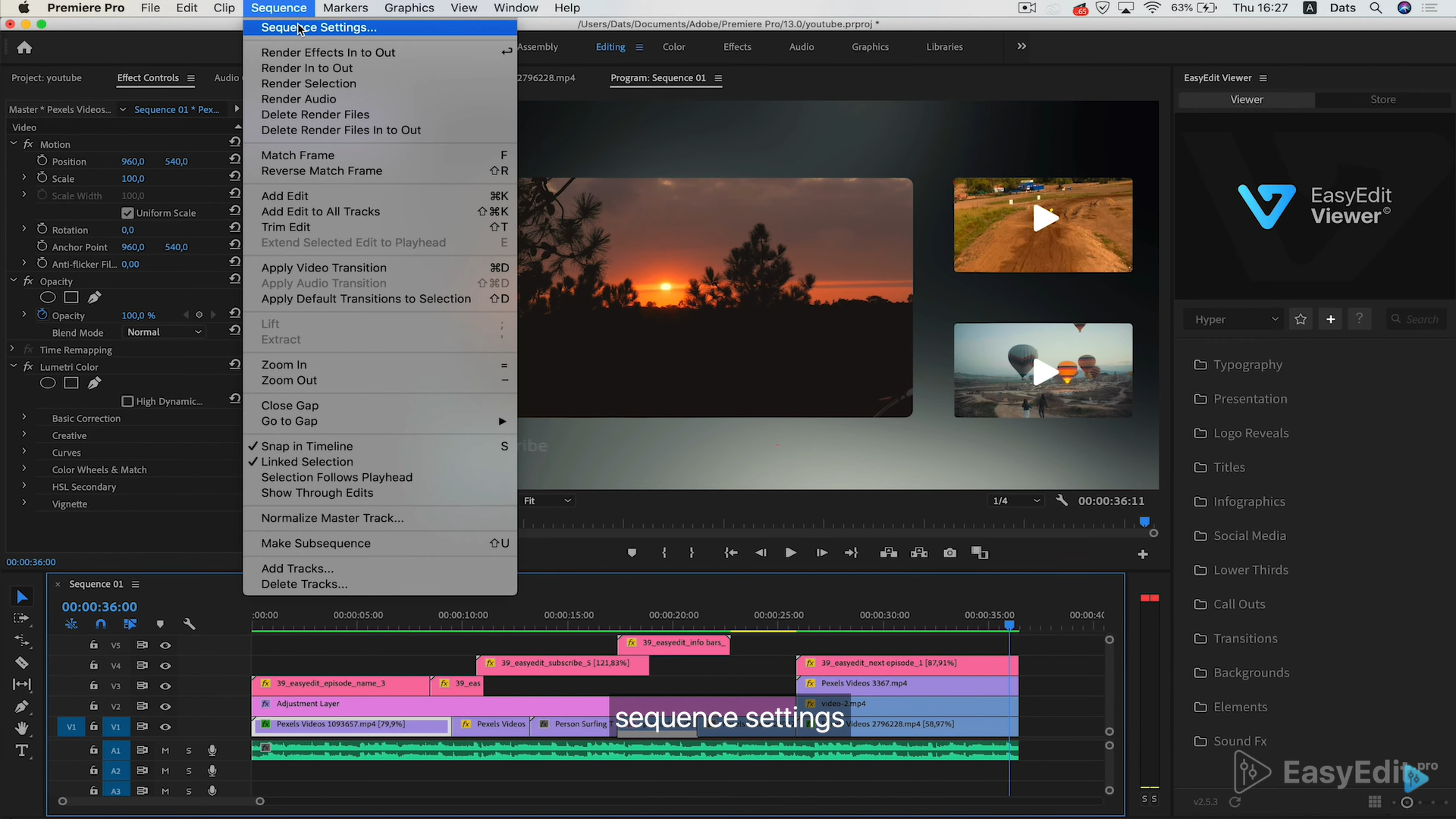Select Apply Video Transition menu option
The width and height of the screenshot is (1456, 819).
323,267
